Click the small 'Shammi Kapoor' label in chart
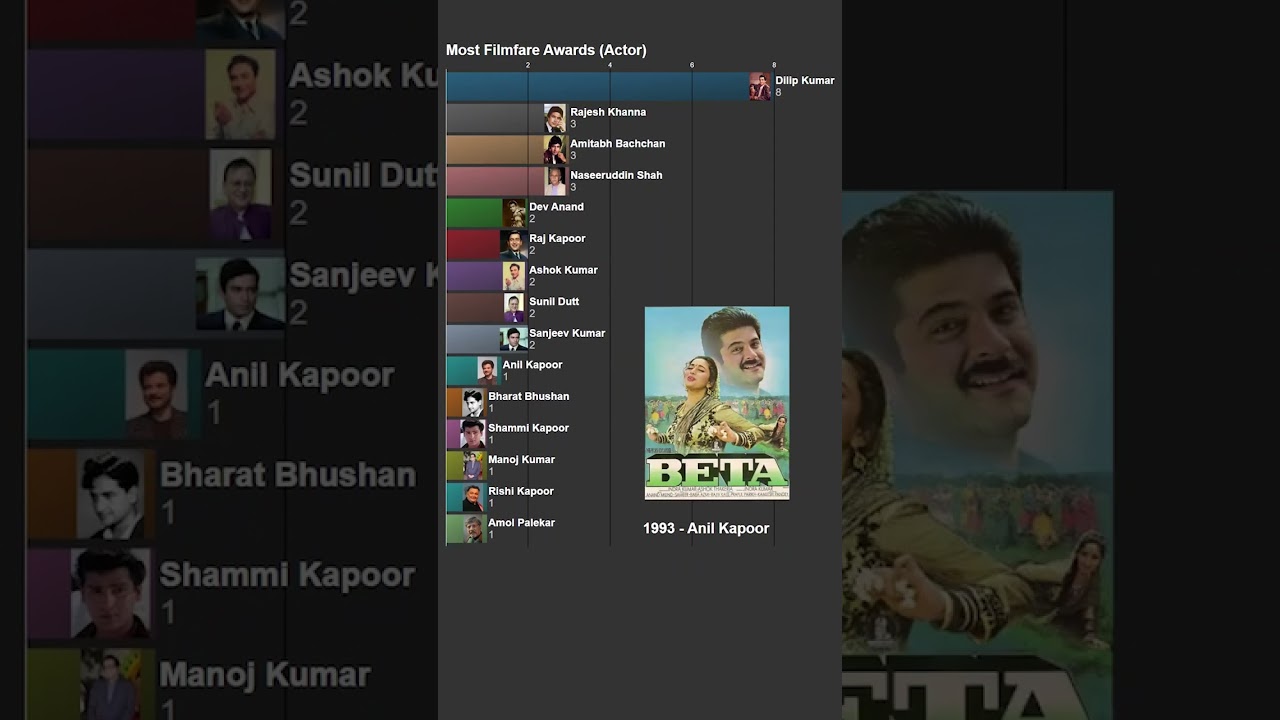The height and width of the screenshot is (720, 1280). [x=528, y=428]
